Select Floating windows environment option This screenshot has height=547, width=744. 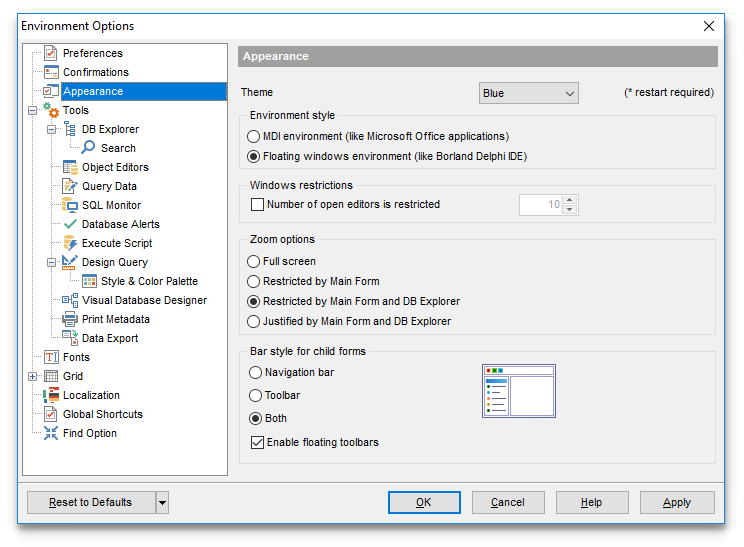[253, 157]
